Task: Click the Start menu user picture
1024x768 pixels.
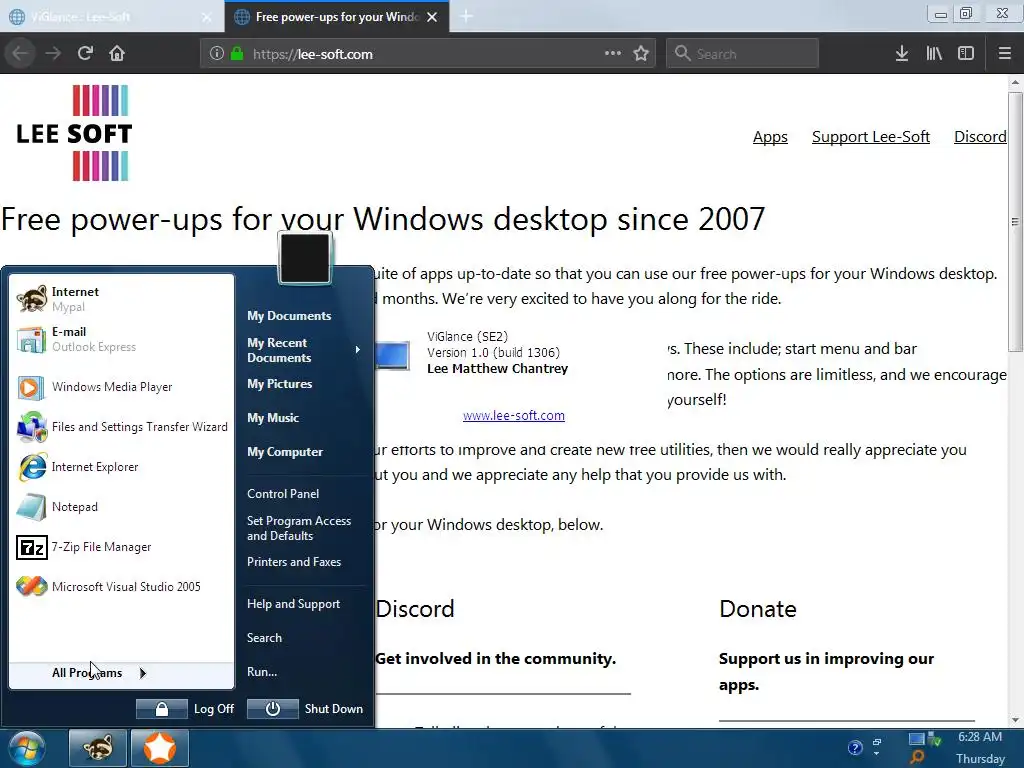Action: tap(305, 258)
